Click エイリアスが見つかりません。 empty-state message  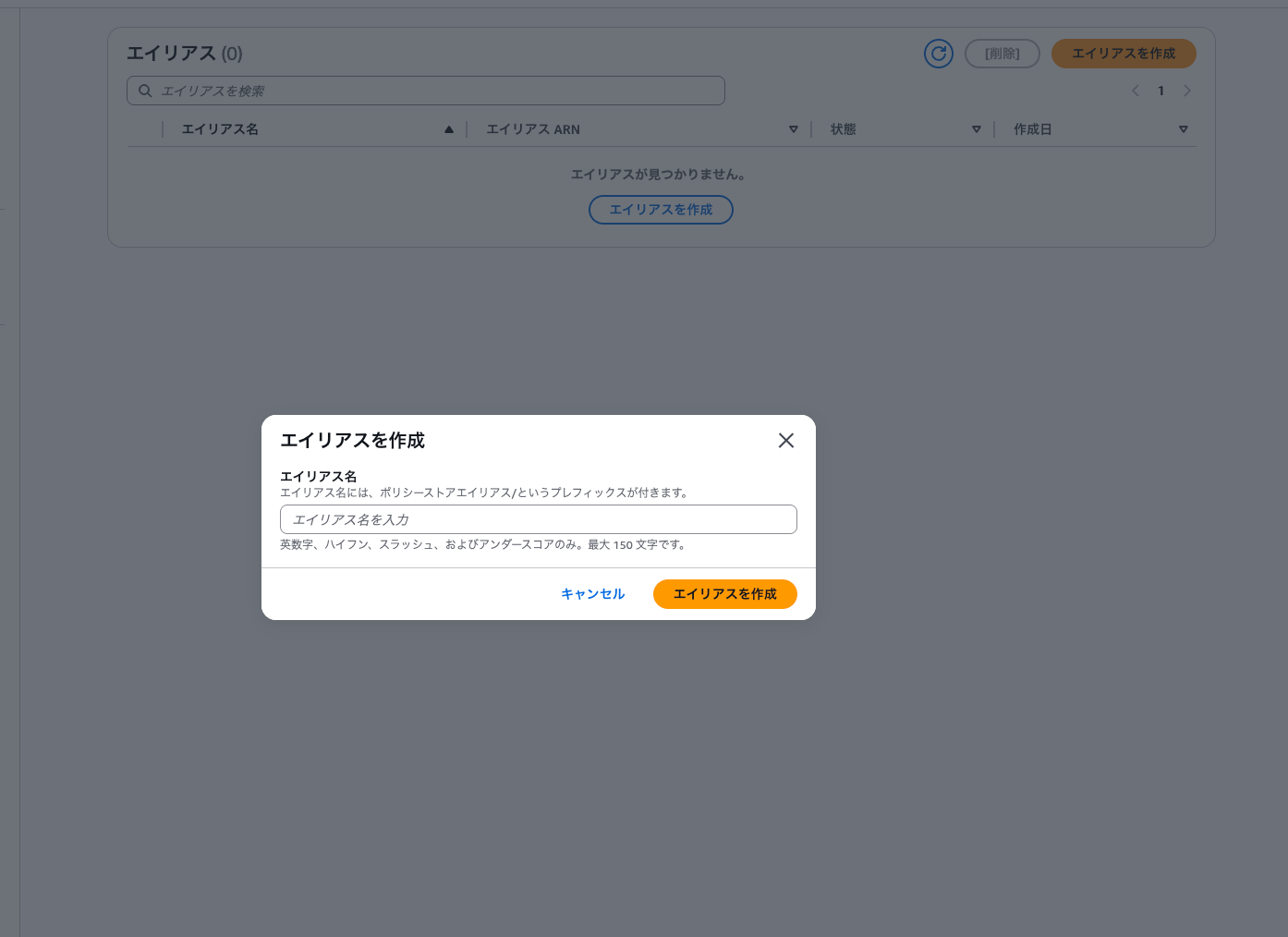(659, 174)
